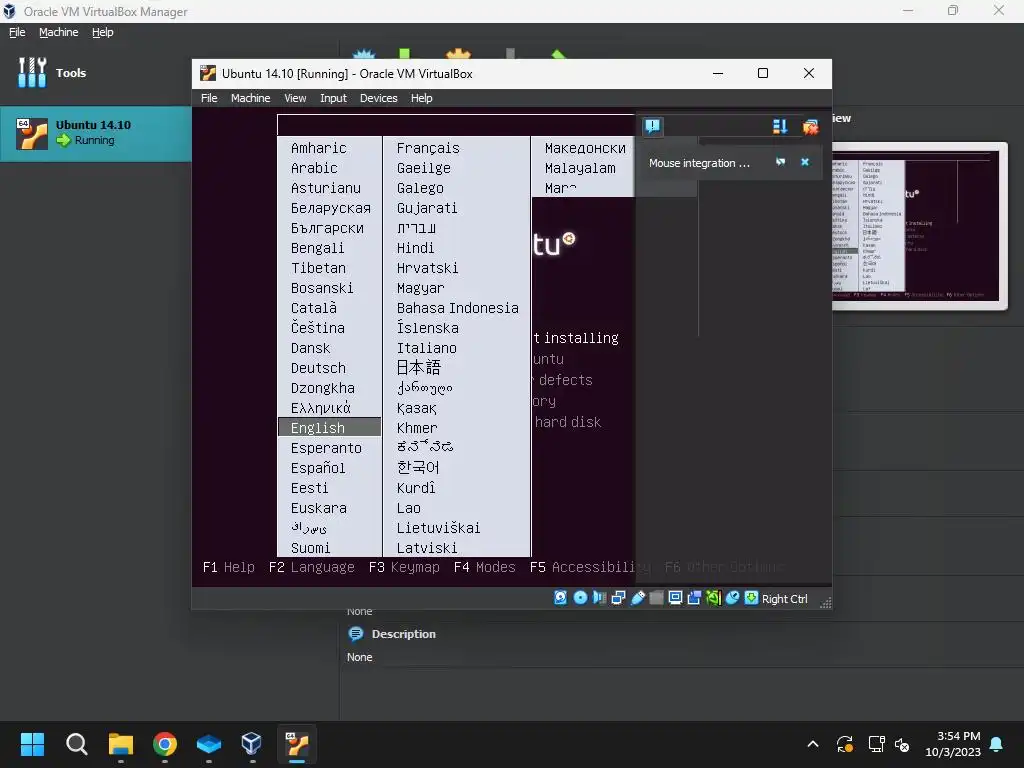Click the display settings status icon
The image size is (1024, 768).
675,598
